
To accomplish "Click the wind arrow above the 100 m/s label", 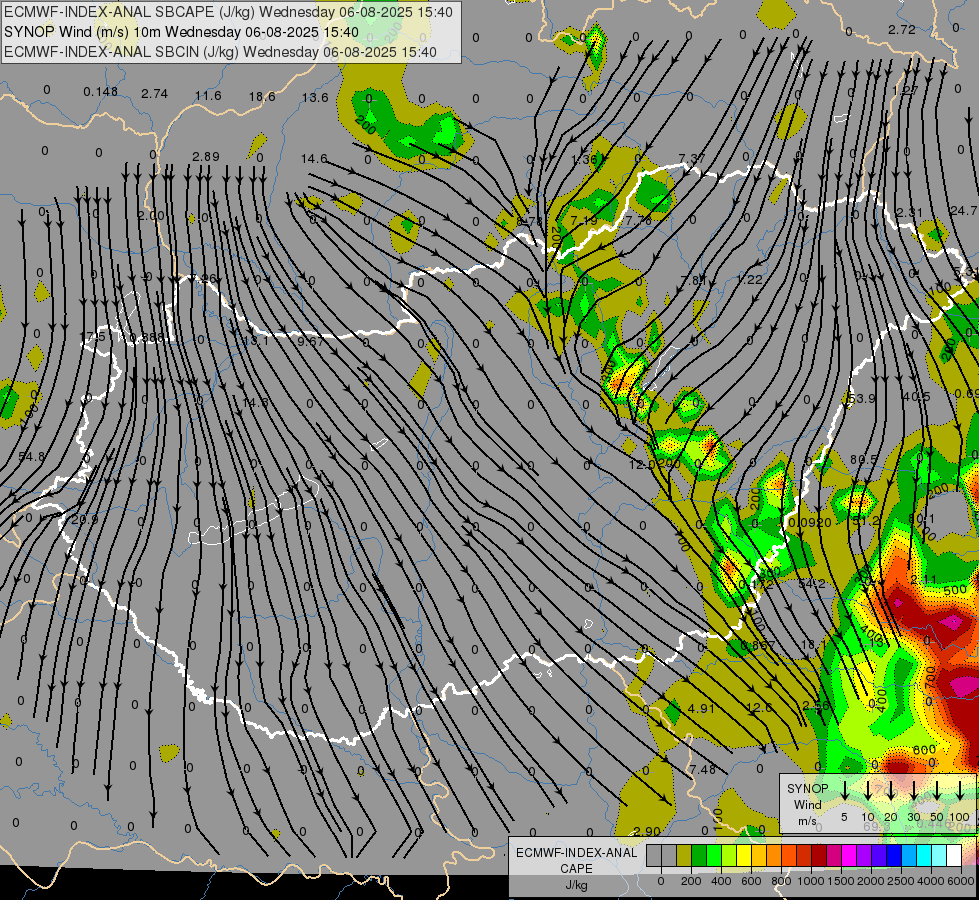I will (960, 789).
